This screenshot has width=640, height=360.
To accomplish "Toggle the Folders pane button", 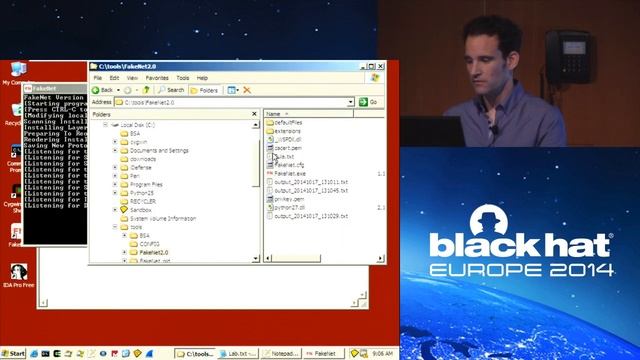I will [204, 90].
